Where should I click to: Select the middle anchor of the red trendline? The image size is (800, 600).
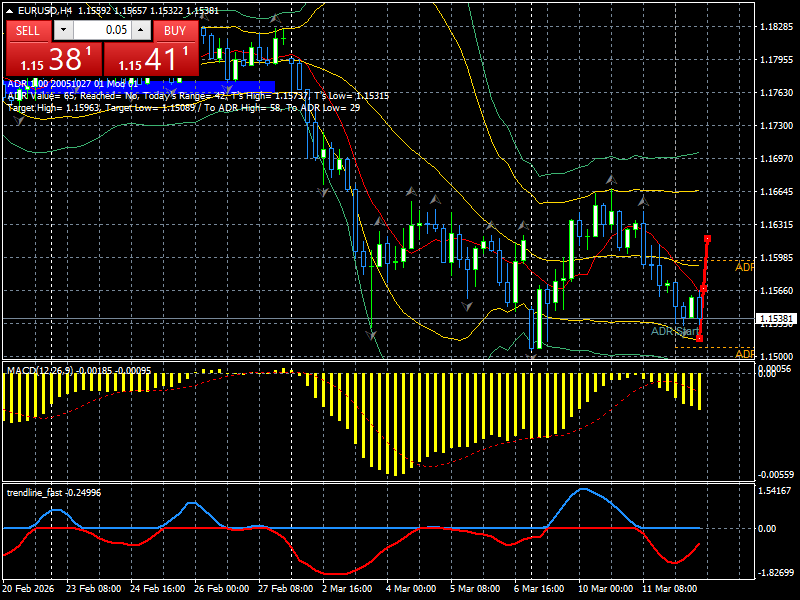point(703,289)
